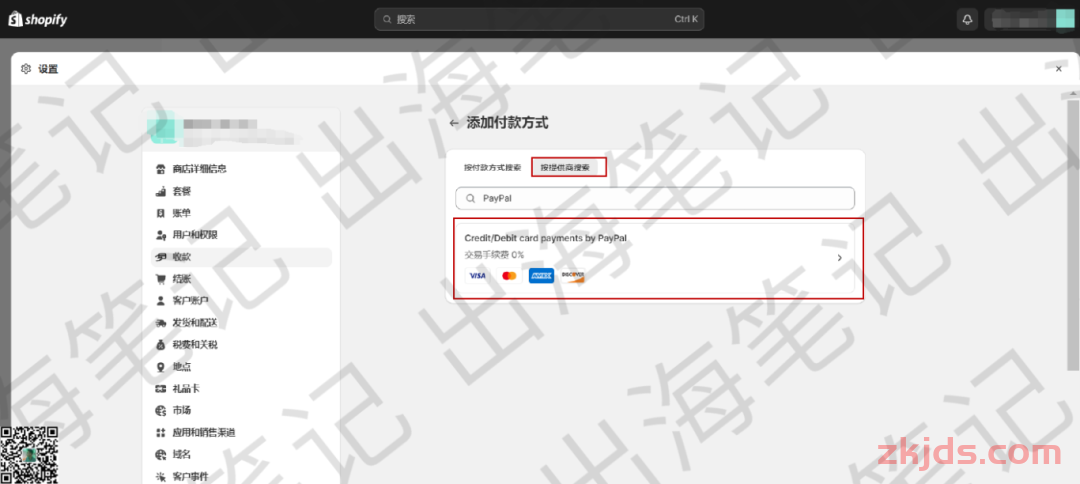Screen dimensions: 1080x484
Task: Click the American Express card icon
Action: (541, 275)
